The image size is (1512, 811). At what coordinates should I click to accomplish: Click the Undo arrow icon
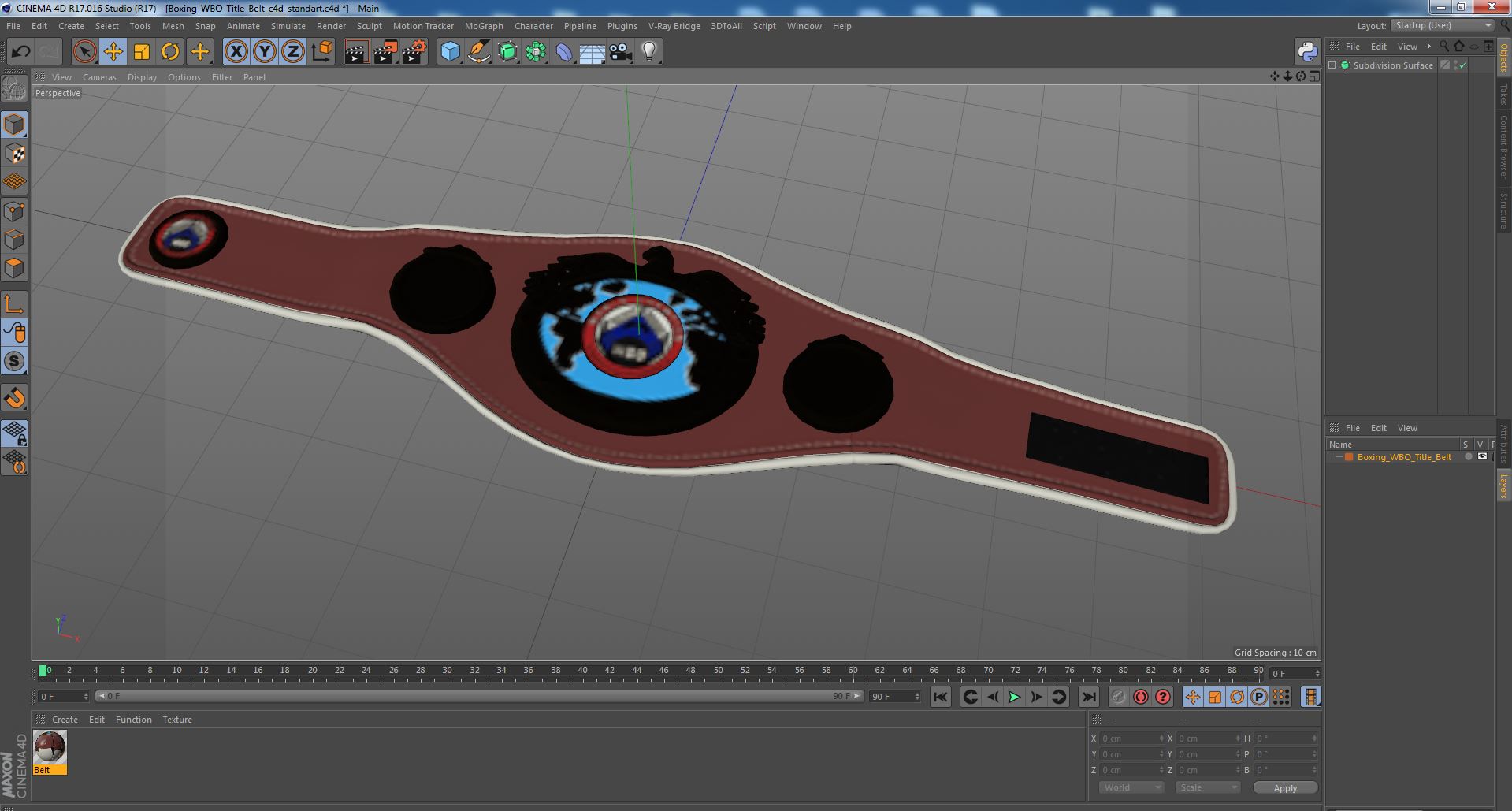tap(20, 52)
